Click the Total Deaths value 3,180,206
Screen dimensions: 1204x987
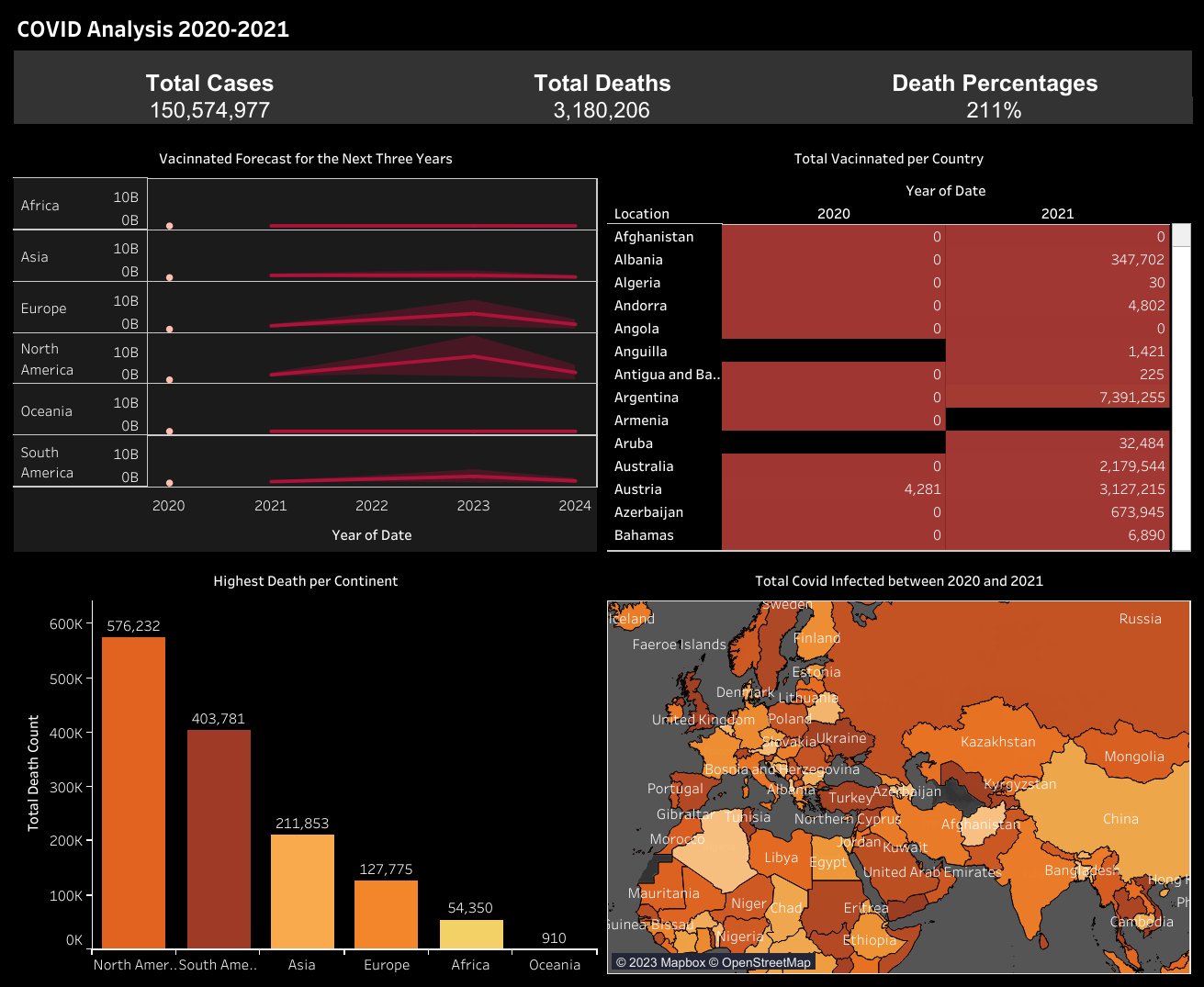point(602,110)
